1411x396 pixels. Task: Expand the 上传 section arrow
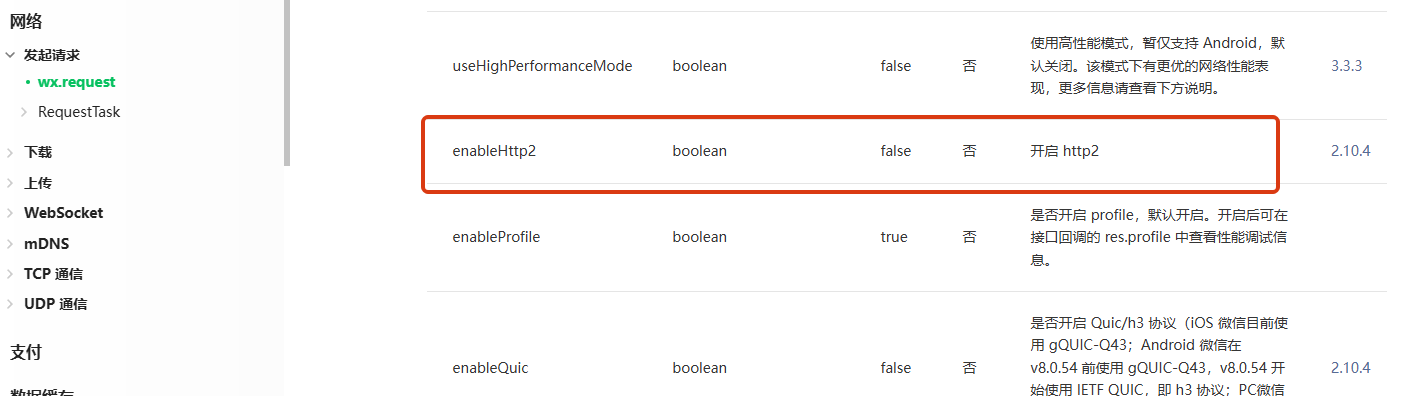pos(10,183)
